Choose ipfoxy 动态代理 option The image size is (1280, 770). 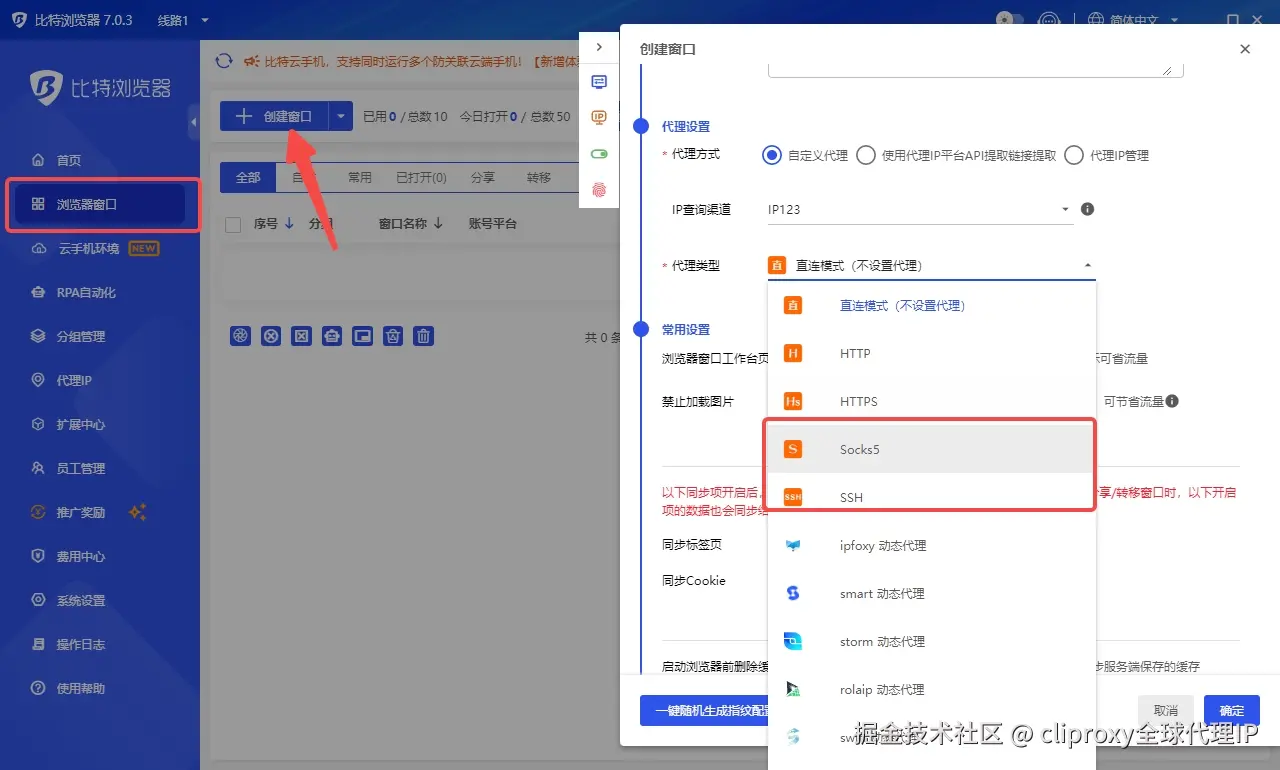coord(932,546)
